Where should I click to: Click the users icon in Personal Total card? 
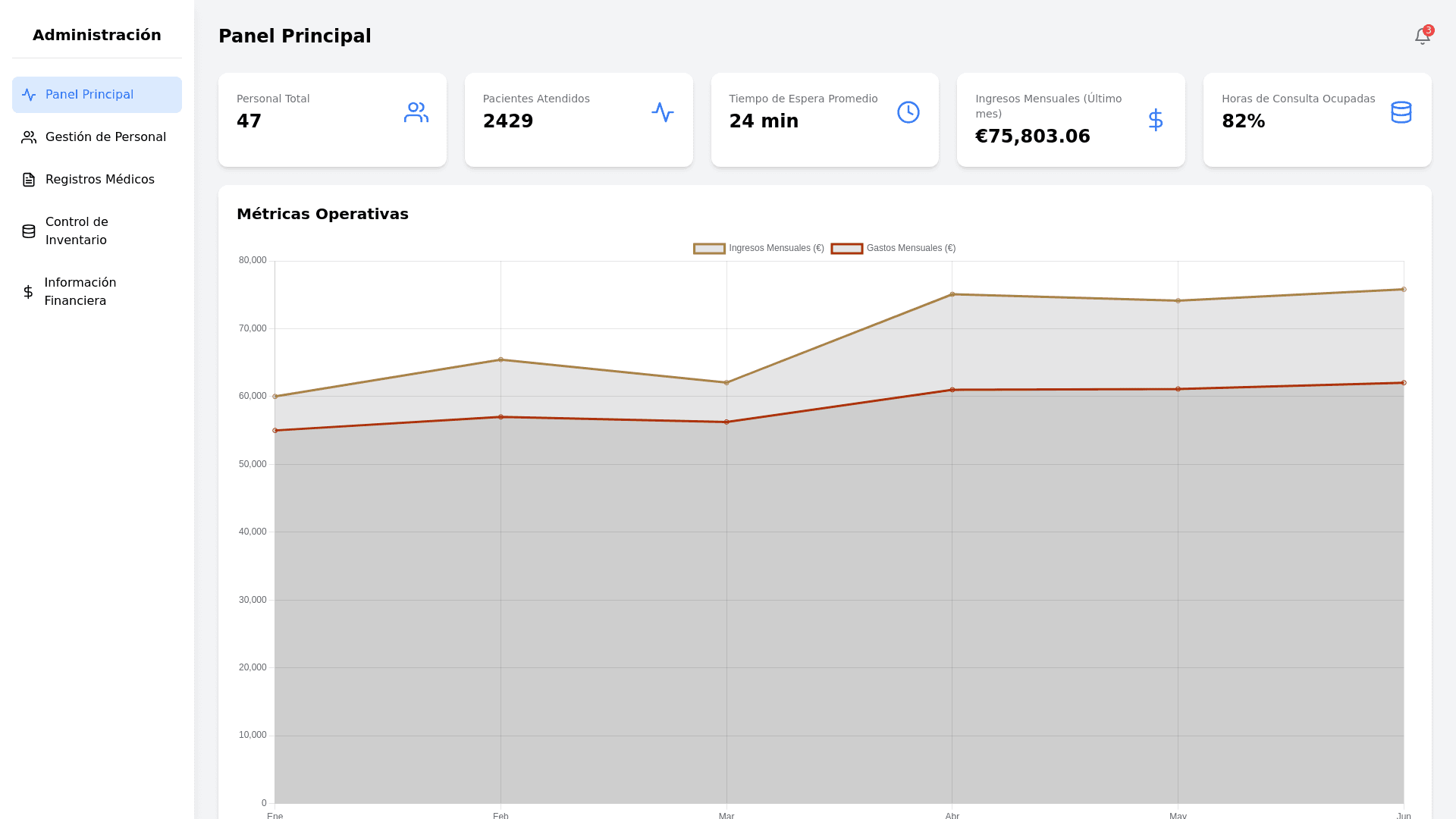click(x=416, y=112)
